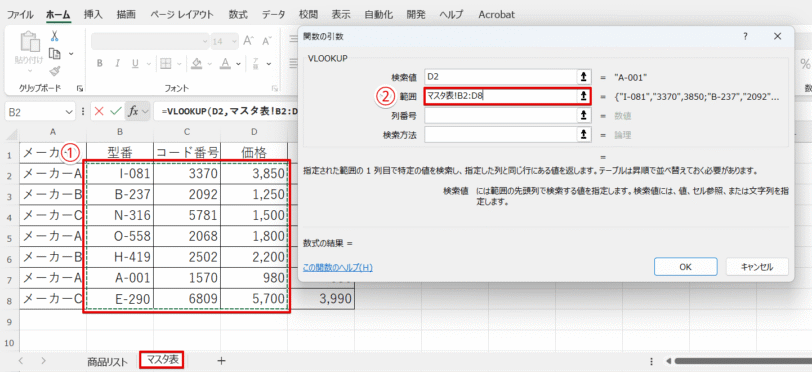812x372 pixels.
Task: Expand underline style dropdown arrow
Action: tap(148, 64)
